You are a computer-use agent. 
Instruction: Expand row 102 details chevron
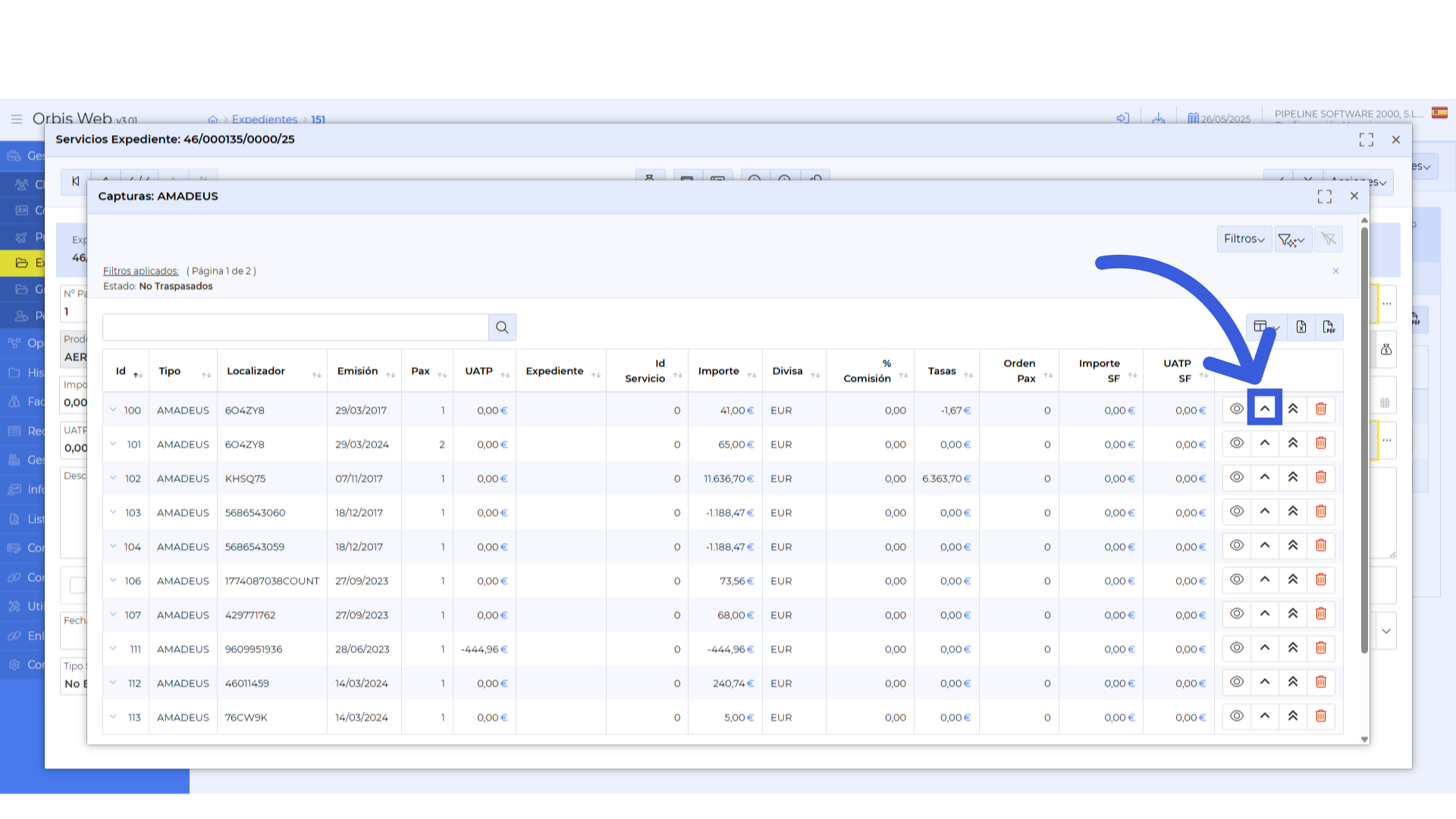[x=113, y=478]
